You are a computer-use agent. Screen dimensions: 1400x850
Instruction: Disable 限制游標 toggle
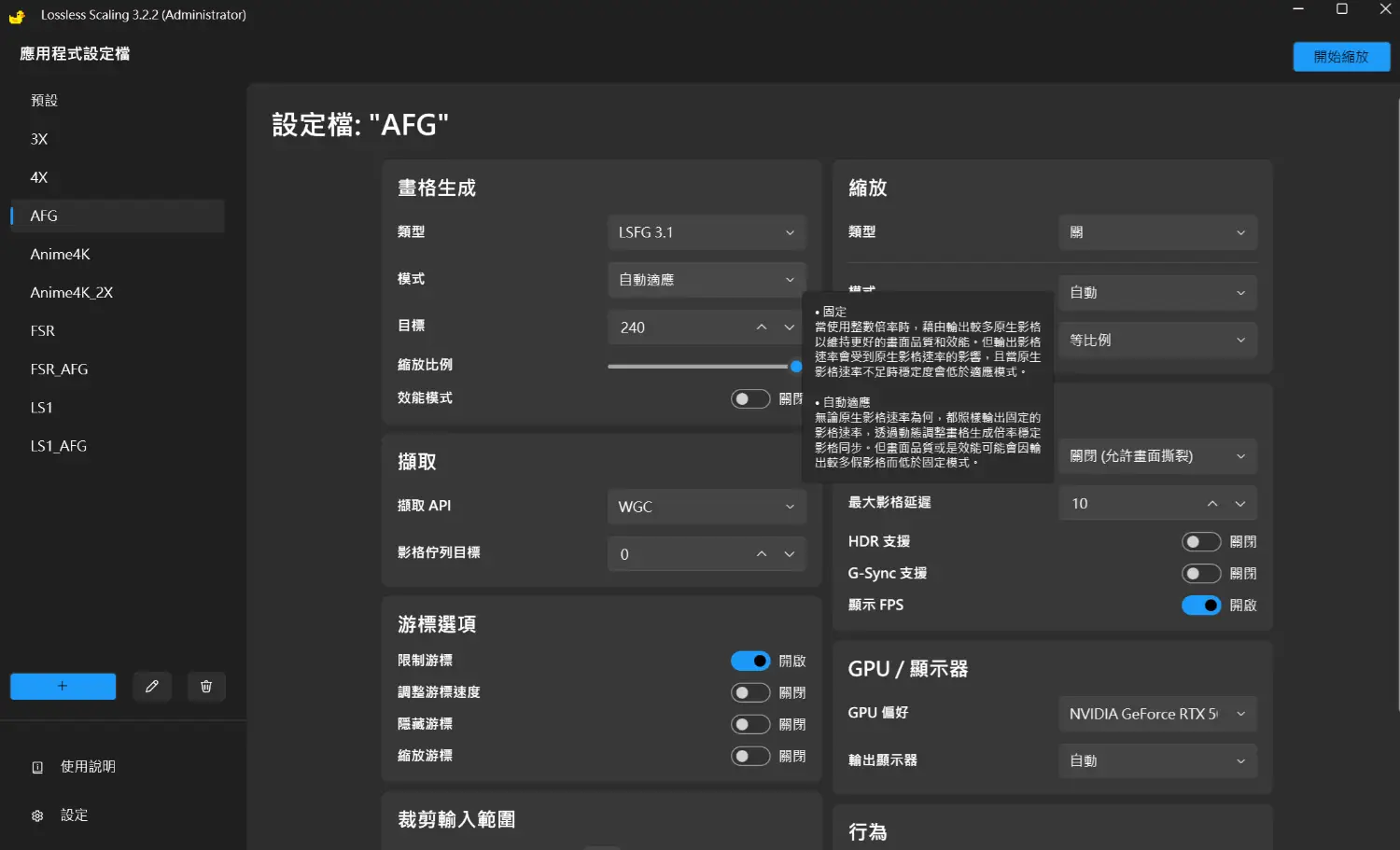(749, 662)
